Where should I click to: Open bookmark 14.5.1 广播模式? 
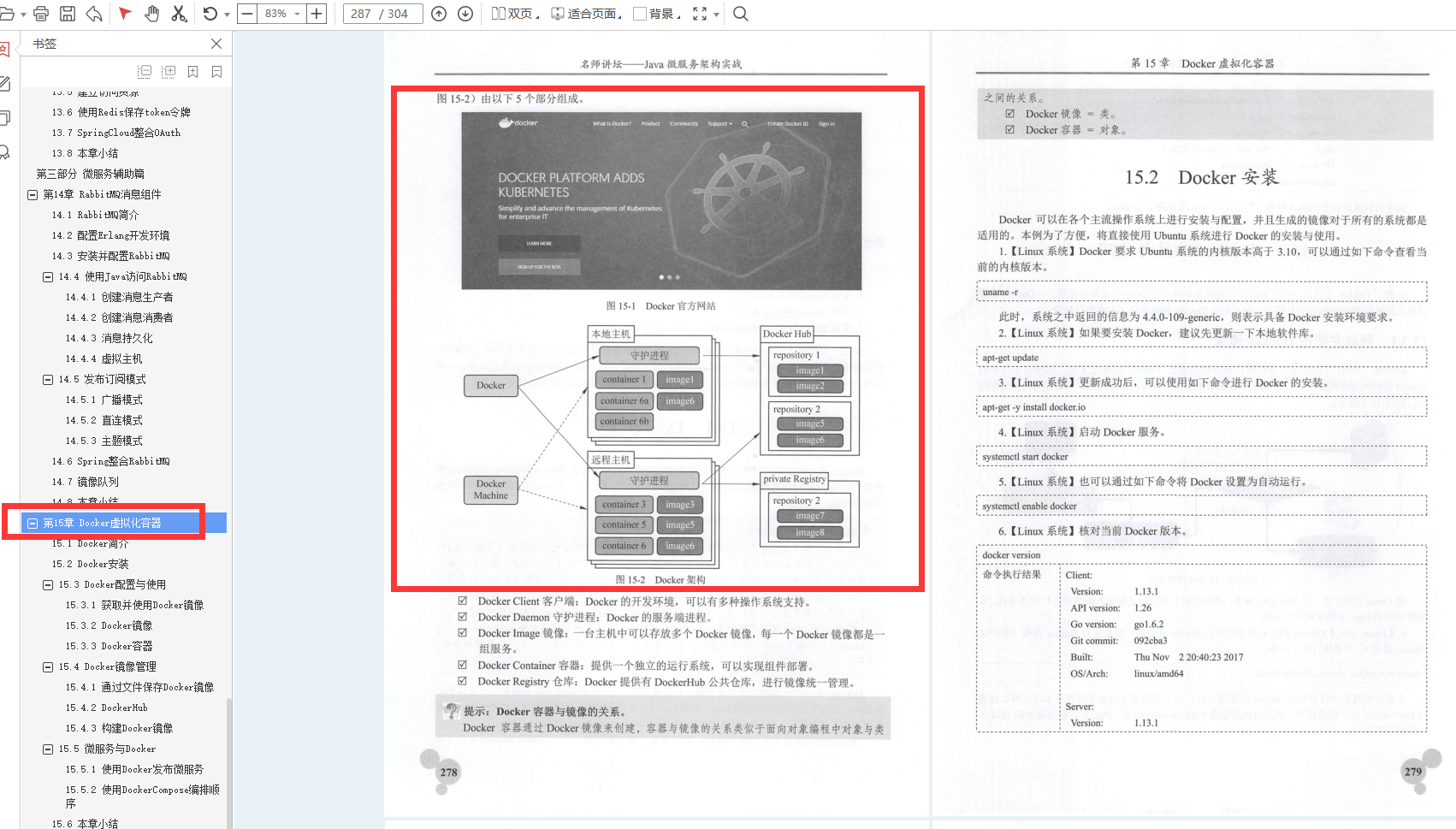[x=104, y=400]
